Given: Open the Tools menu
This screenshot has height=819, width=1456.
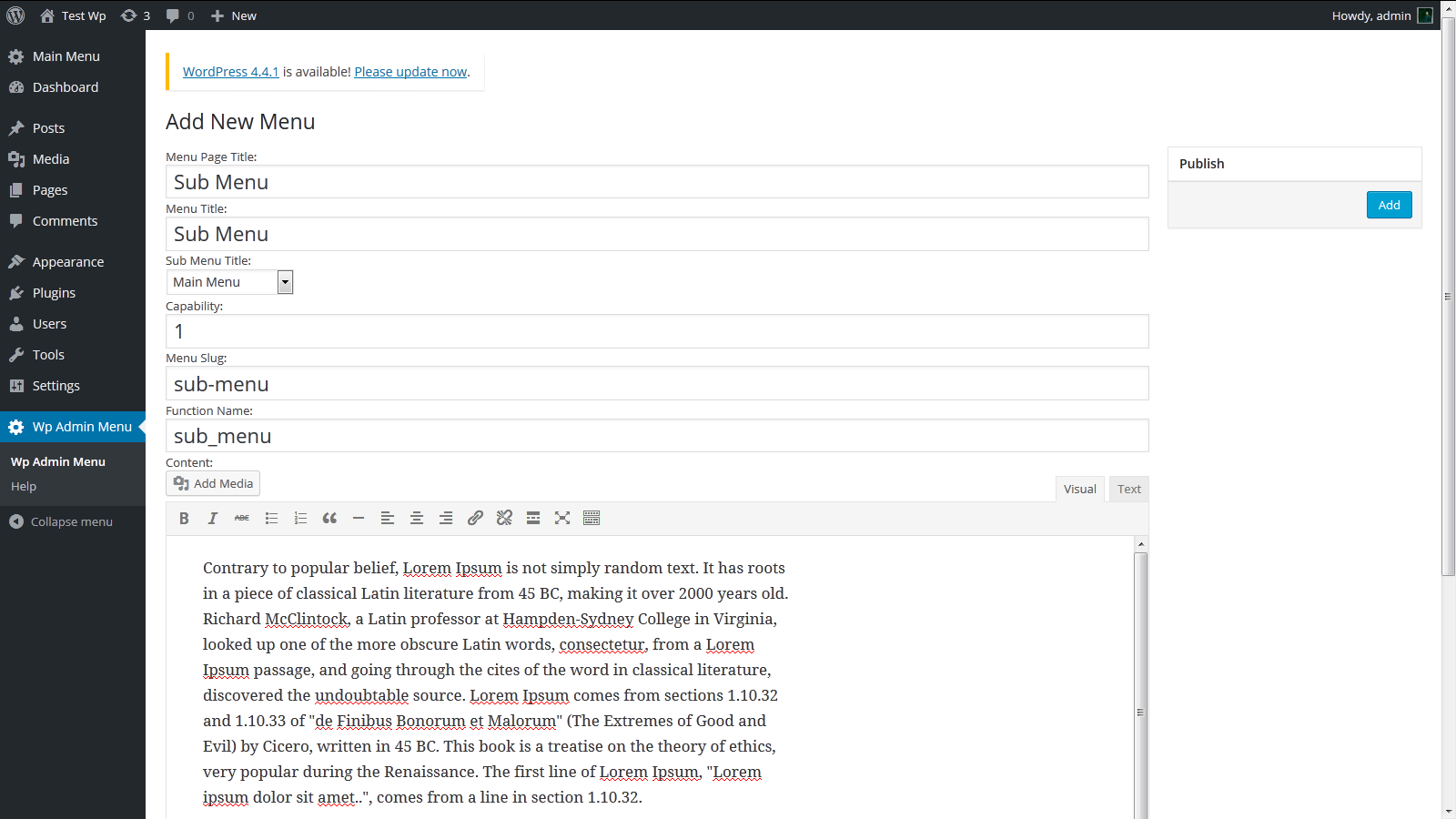Looking at the screenshot, I should [x=73, y=355].
